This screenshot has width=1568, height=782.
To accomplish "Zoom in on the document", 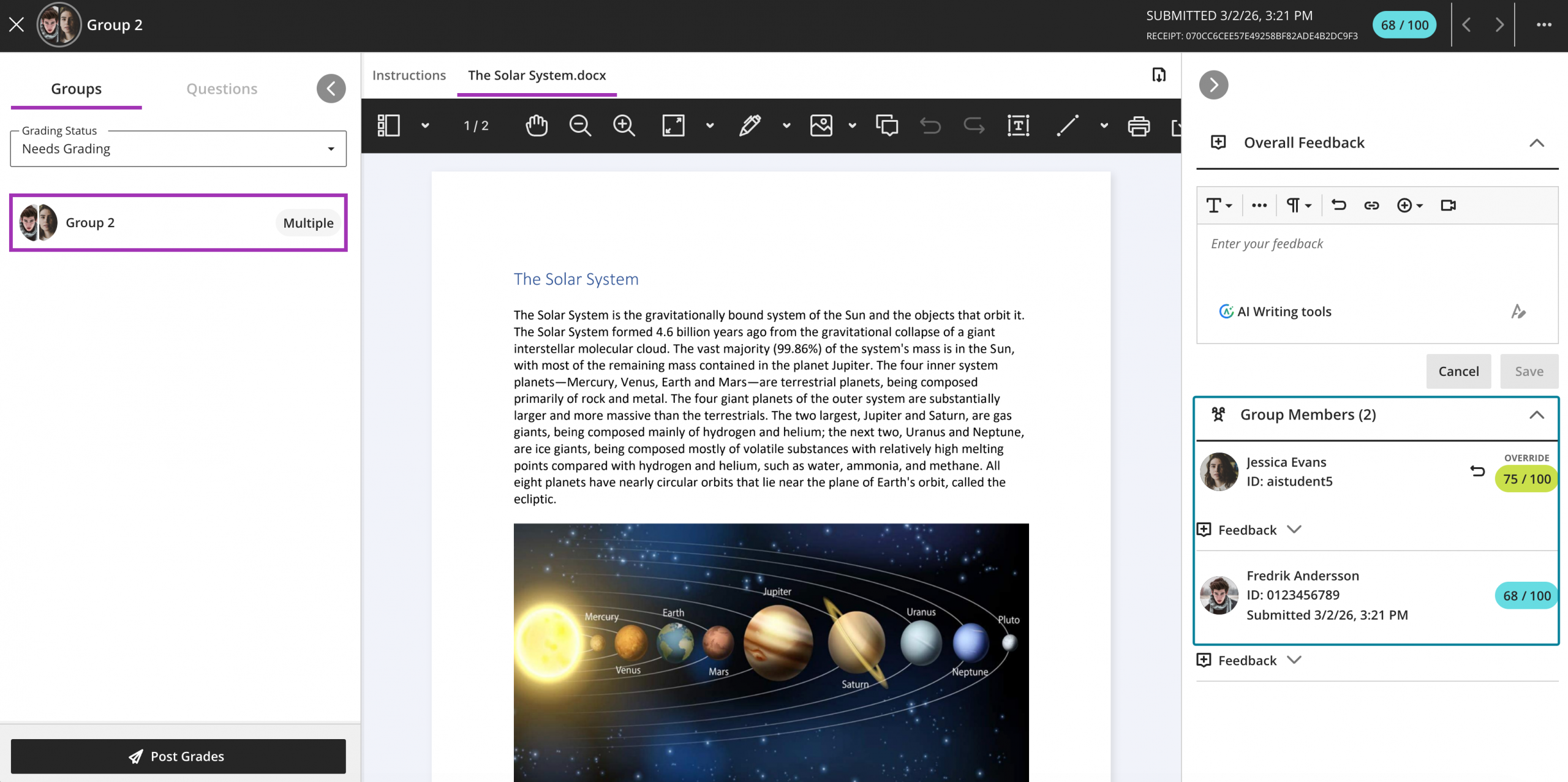I will tap(624, 126).
